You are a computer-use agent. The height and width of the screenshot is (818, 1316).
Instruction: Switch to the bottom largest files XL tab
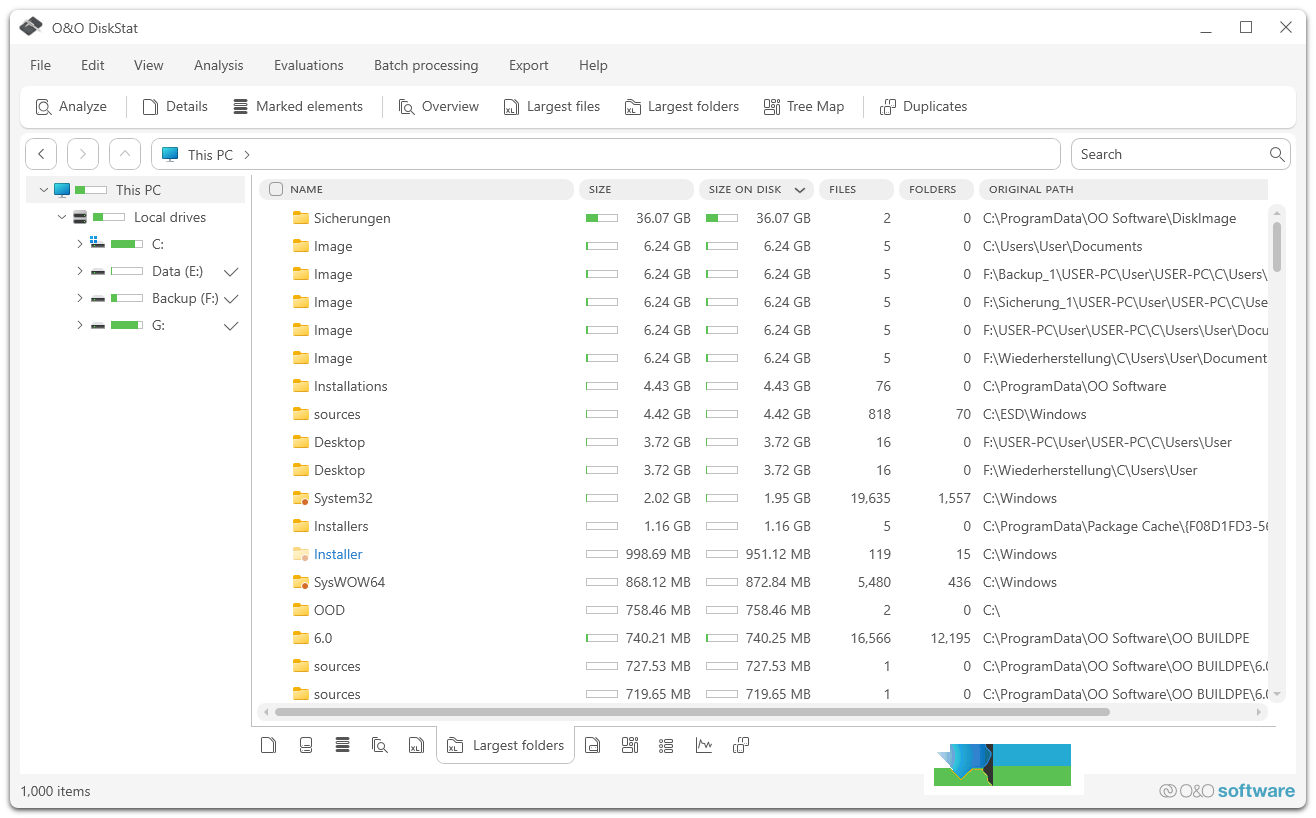tap(416, 745)
